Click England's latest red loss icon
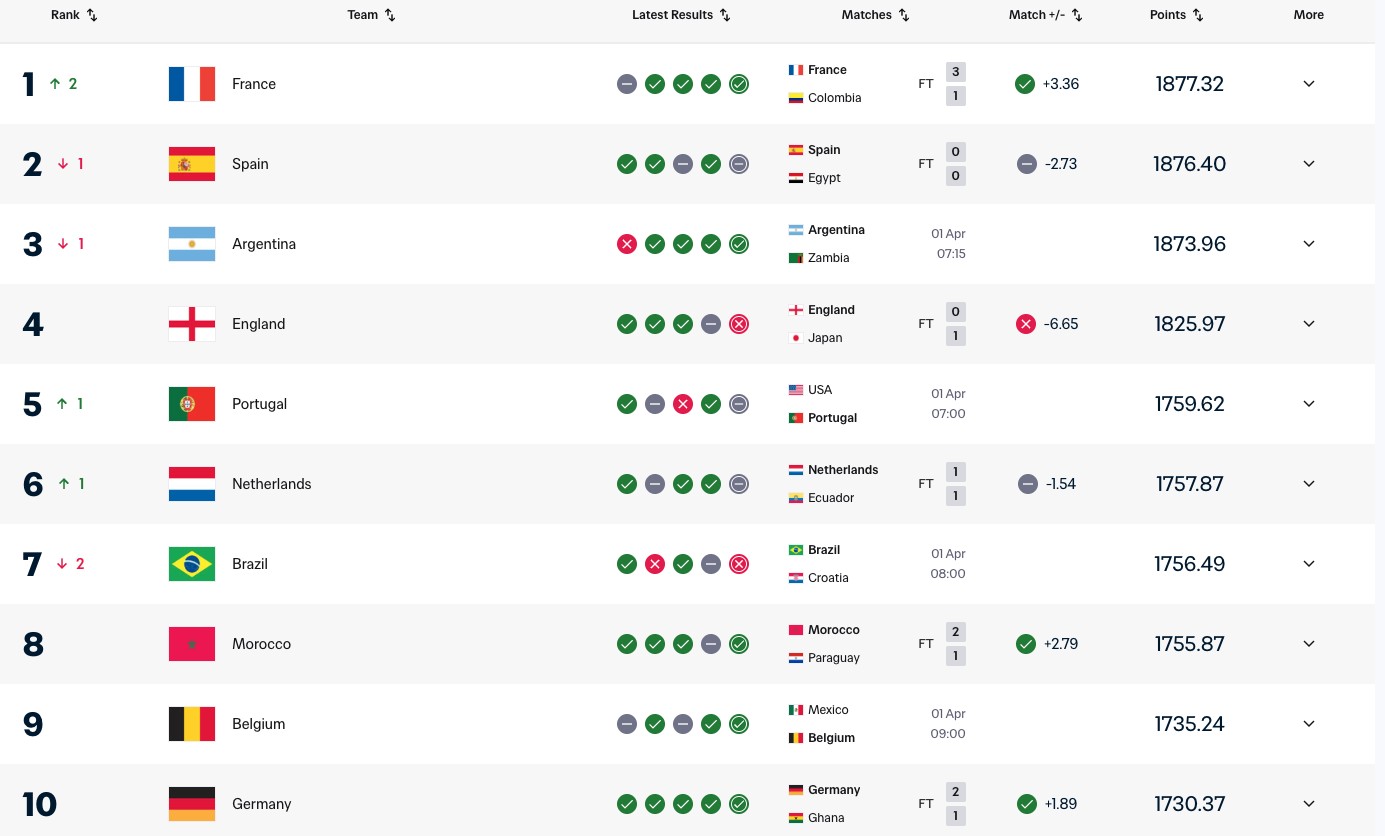 point(739,324)
